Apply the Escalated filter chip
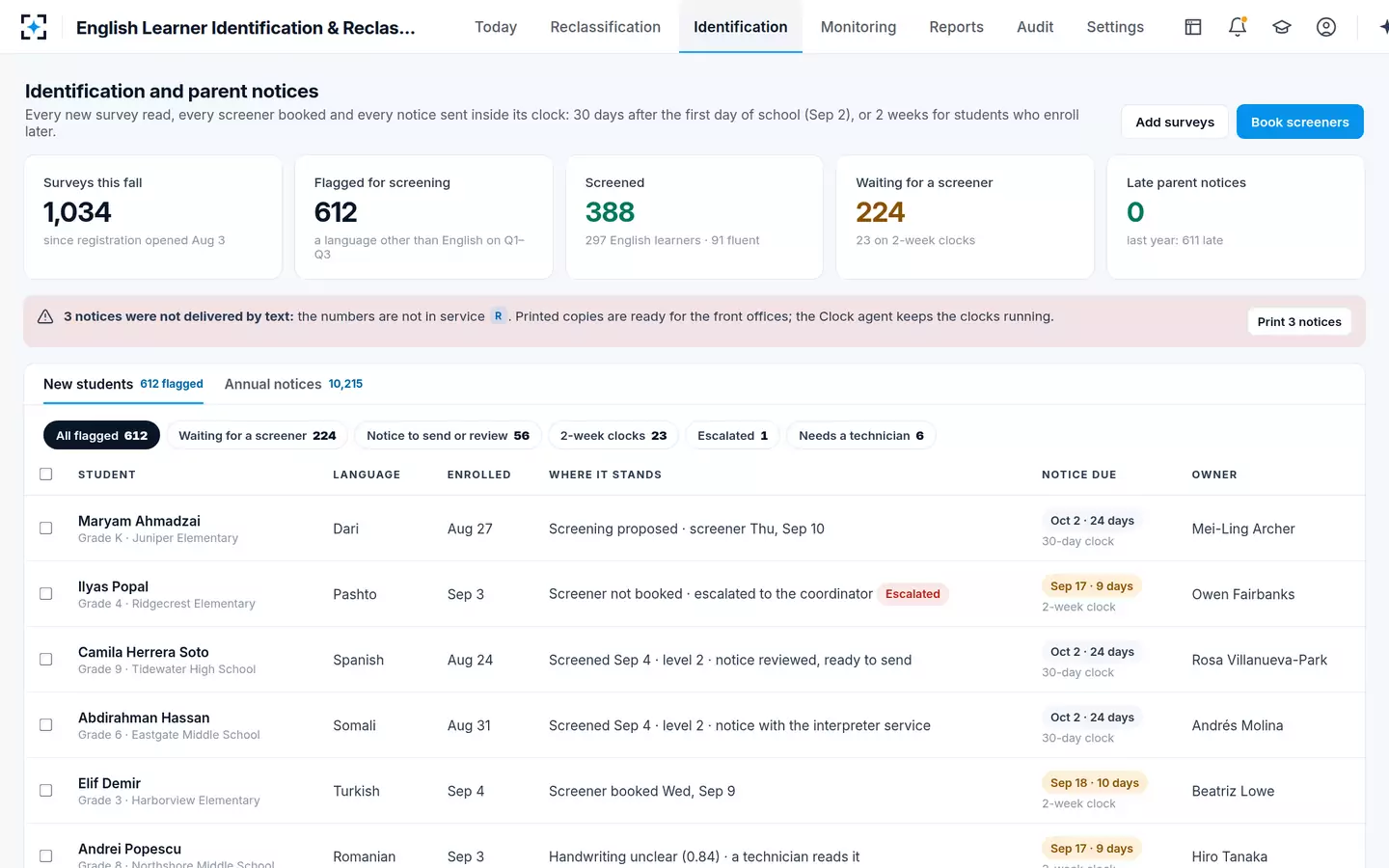This screenshot has height=868, width=1389. tap(733, 436)
